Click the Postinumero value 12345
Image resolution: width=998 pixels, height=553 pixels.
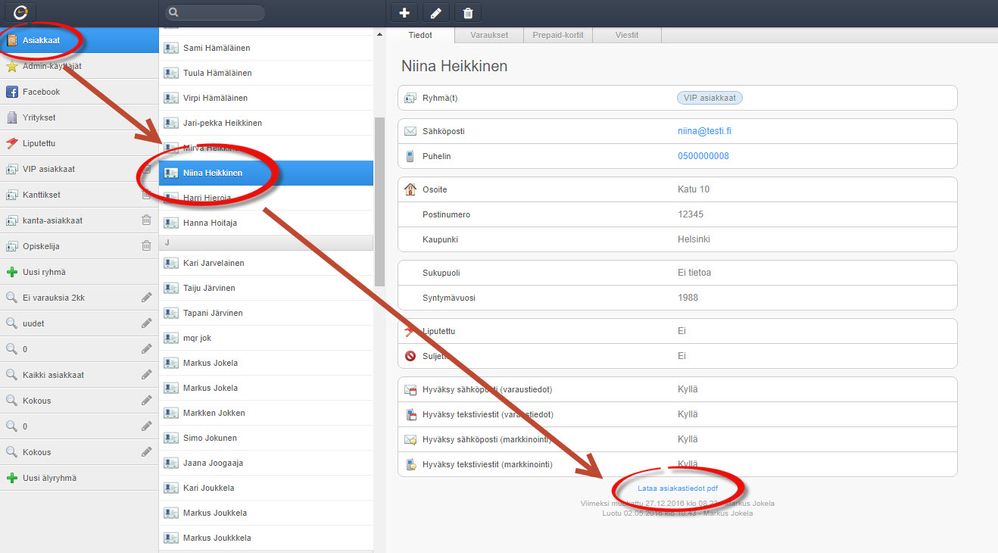pyautogui.click(x=691, y=214)
